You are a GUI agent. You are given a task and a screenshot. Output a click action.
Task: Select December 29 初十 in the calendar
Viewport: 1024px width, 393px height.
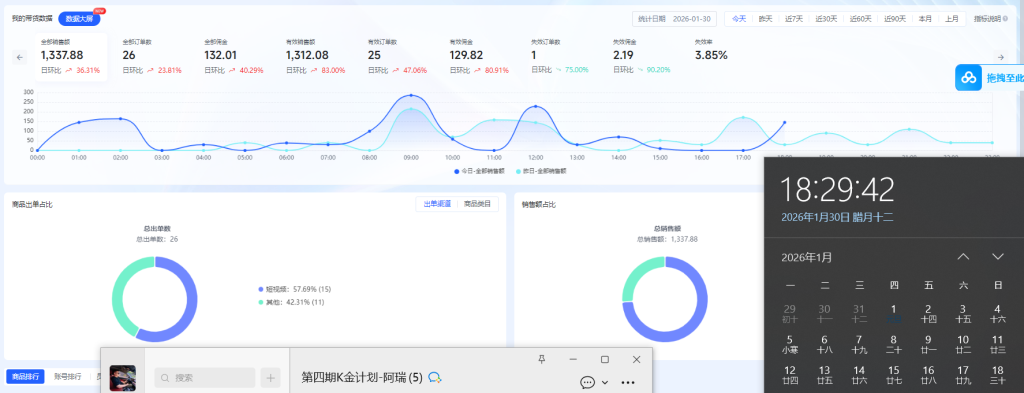[x=790, y=313]
